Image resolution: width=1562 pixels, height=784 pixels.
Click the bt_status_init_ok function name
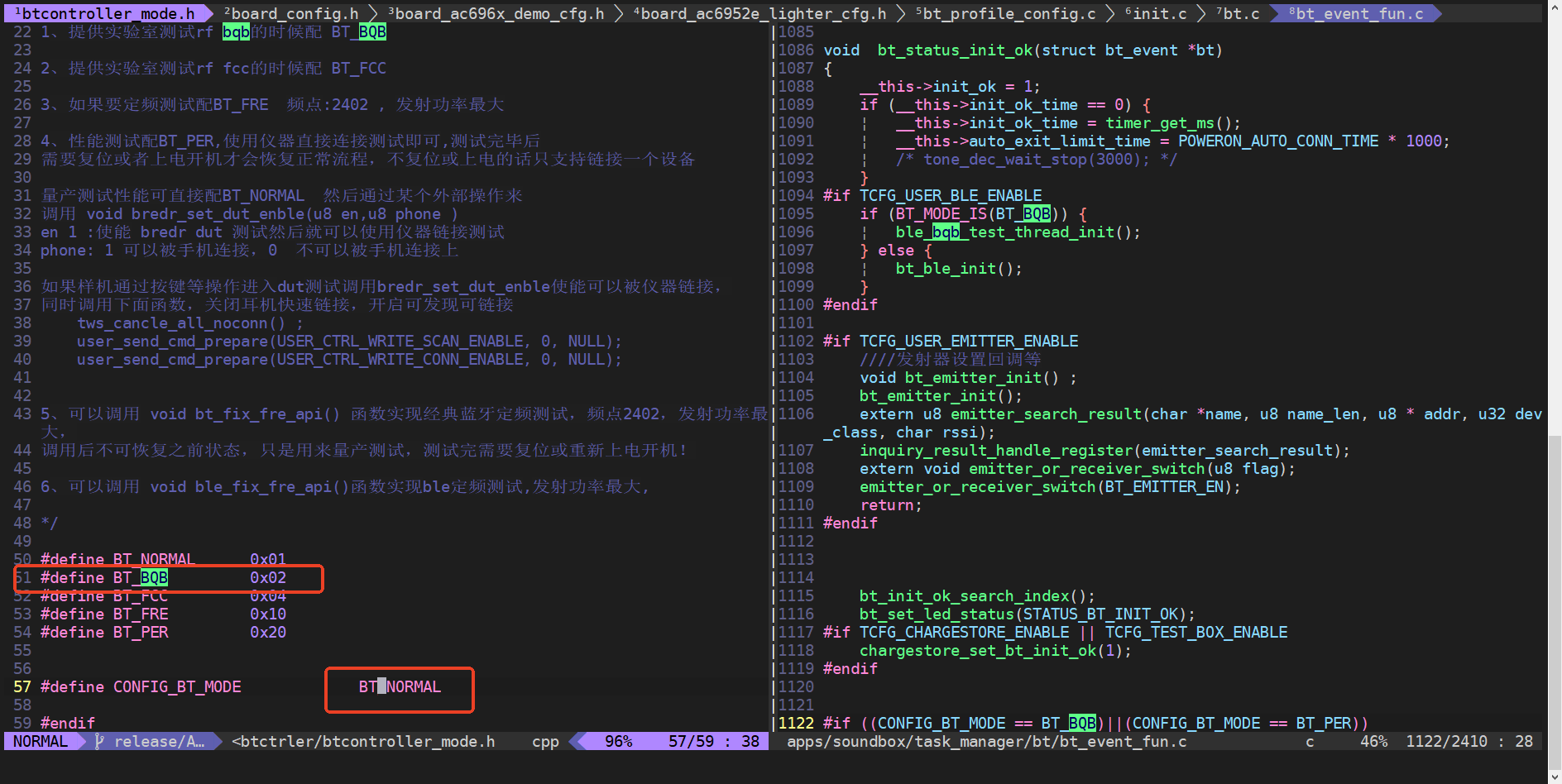pos(955,50)
